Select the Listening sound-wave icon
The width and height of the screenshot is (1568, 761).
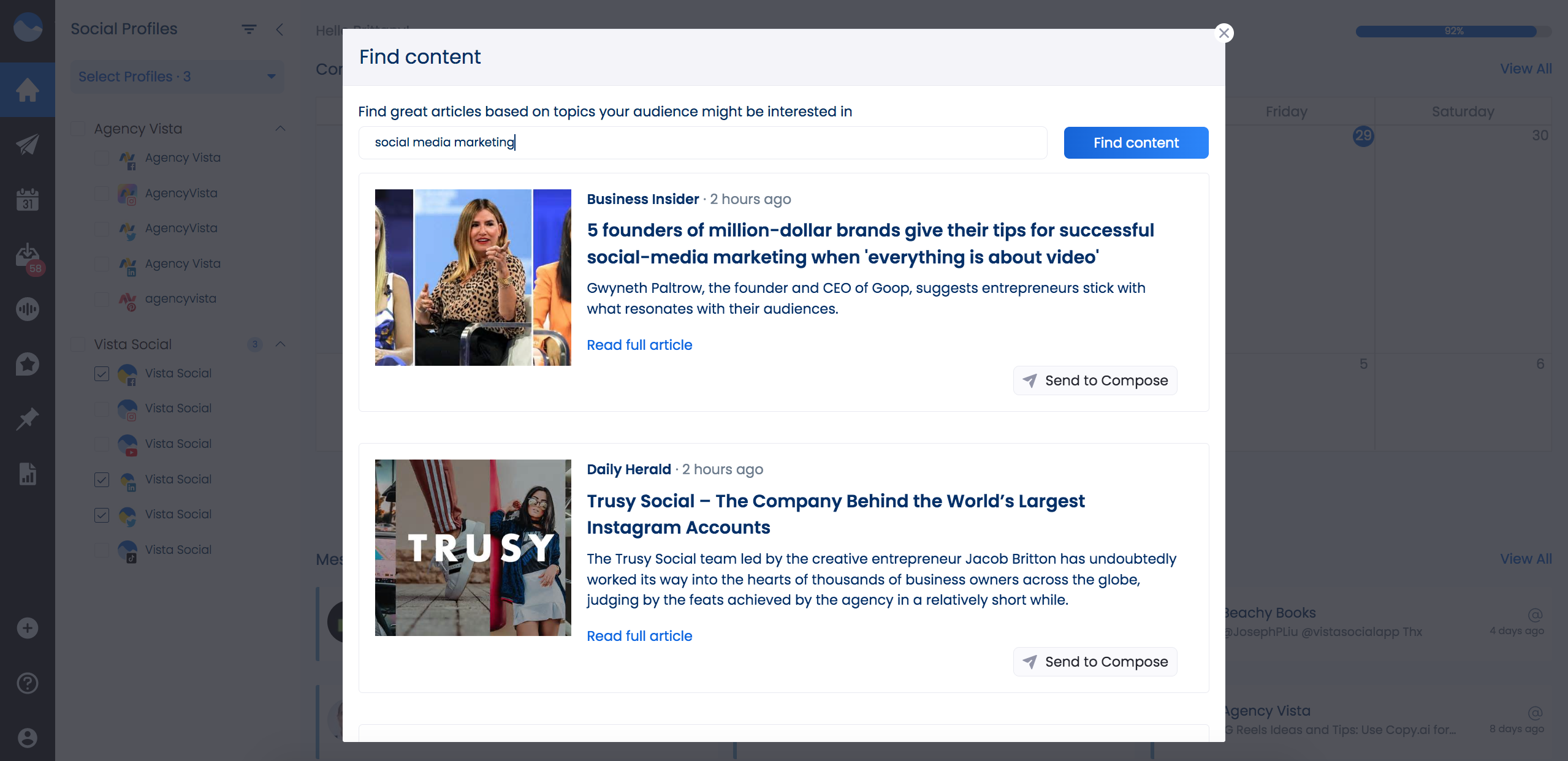click(28, 309)
